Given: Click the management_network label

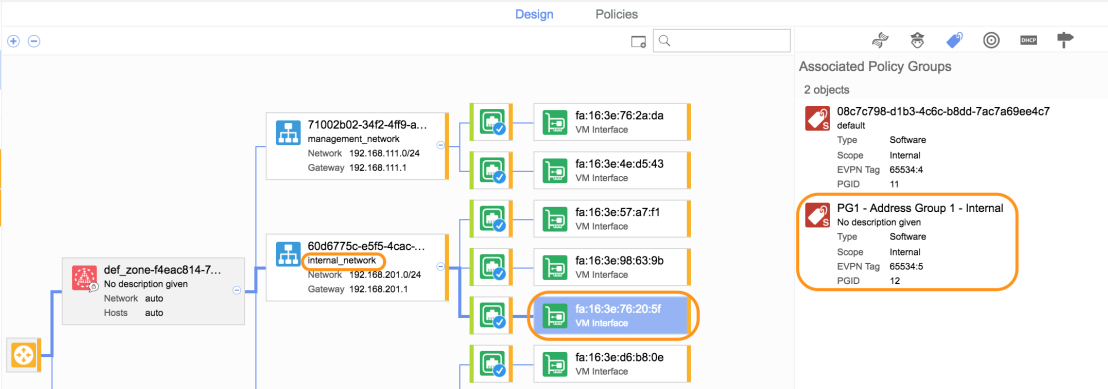Looking at the screenshot, I should pos(353,139).
